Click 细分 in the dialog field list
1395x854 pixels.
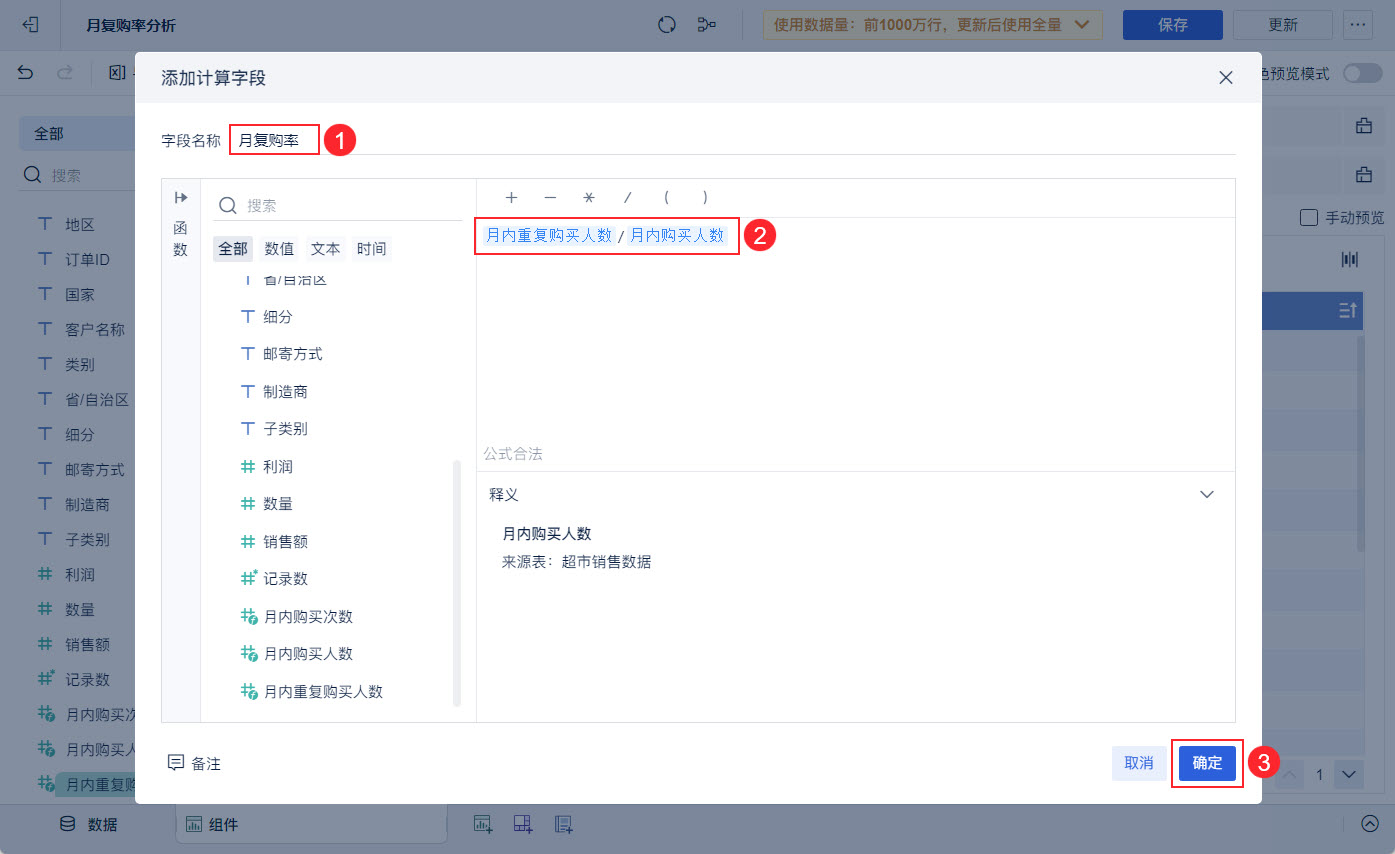point(267,317)
